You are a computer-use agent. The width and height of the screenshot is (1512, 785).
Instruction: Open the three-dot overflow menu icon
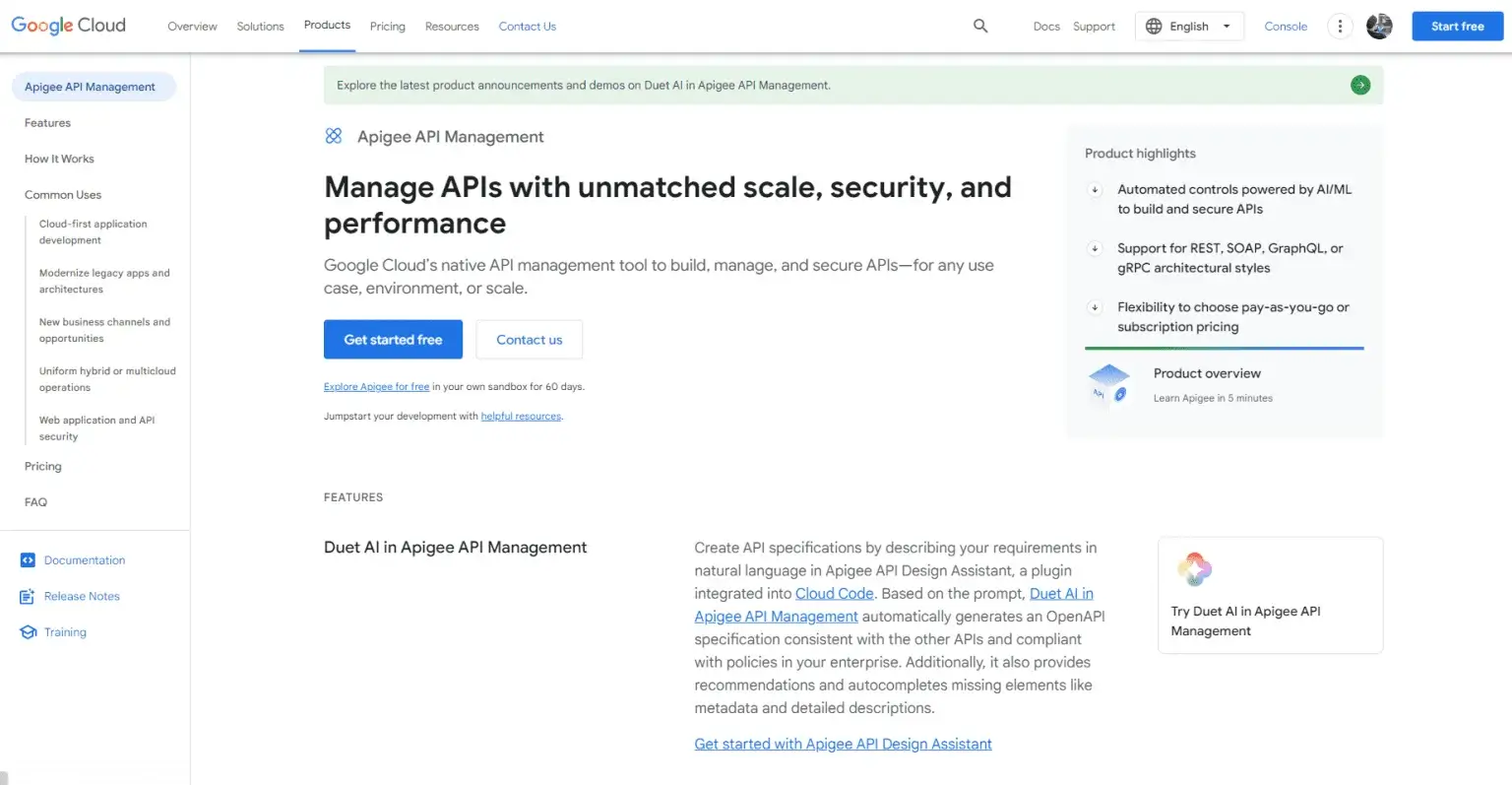click(x=1340, y=26)
